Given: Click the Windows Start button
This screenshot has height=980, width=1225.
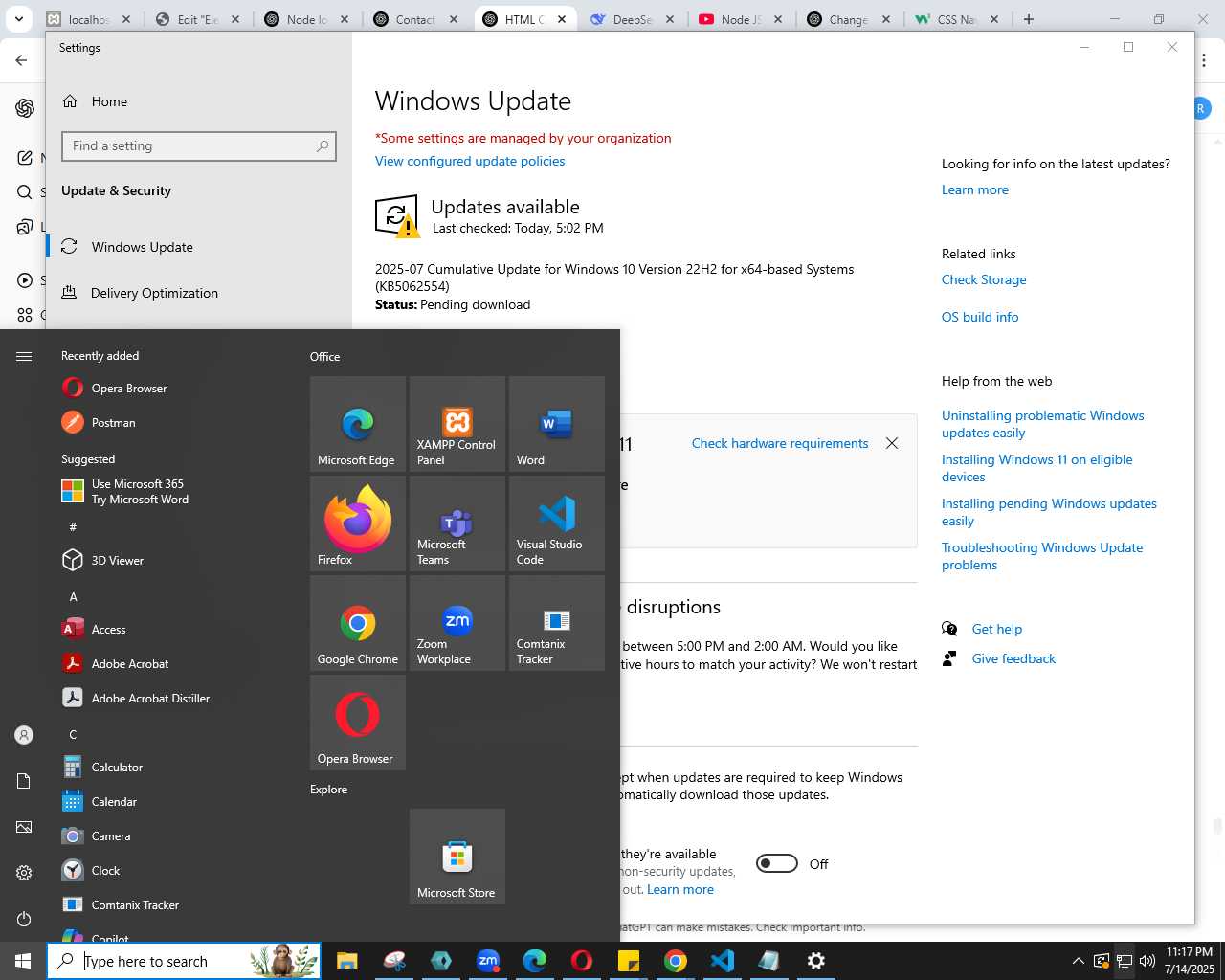Looking at the screenshot, I should pos(23,961).
